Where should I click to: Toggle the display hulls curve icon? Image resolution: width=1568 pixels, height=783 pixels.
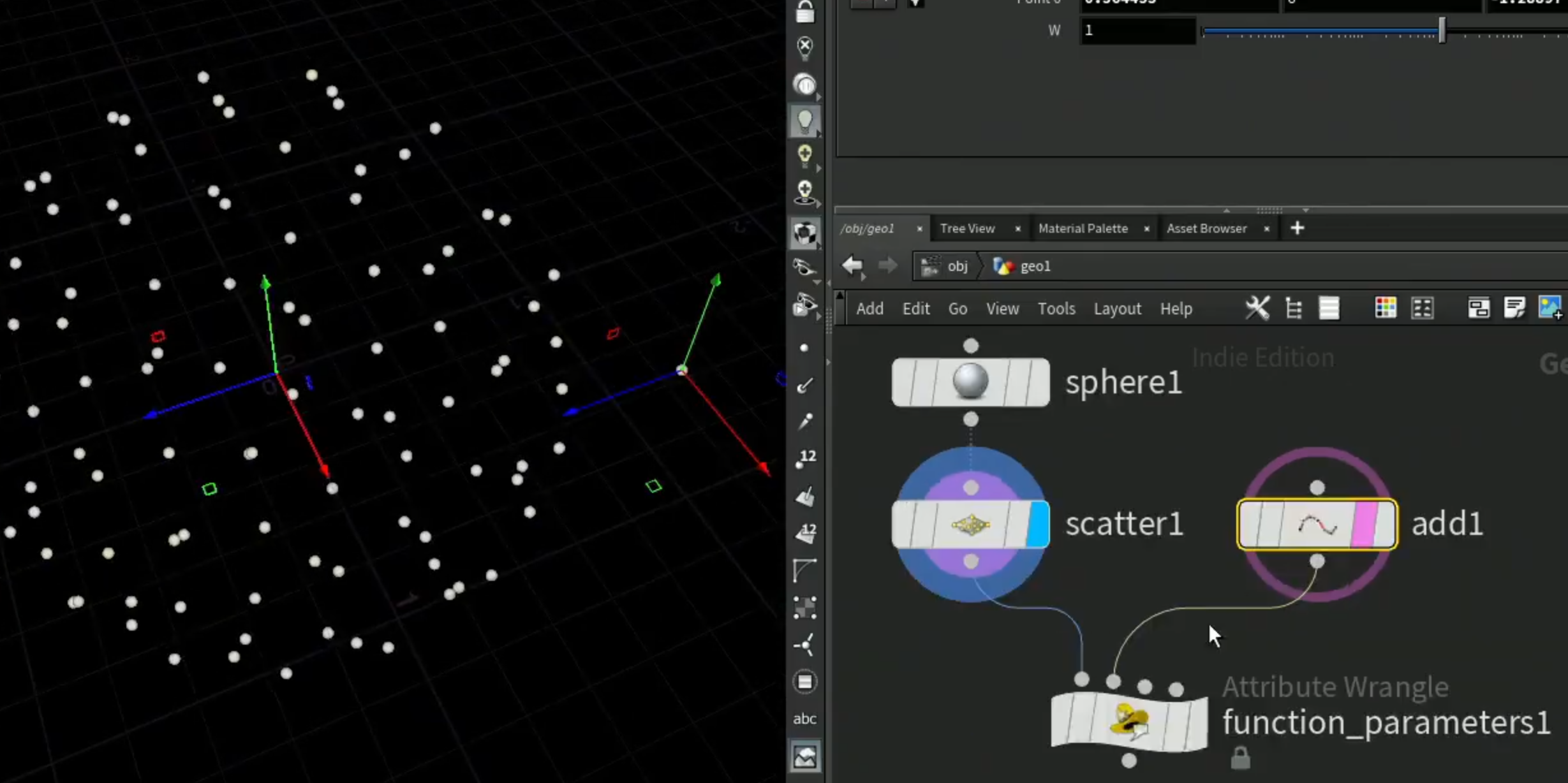point(805,570)
